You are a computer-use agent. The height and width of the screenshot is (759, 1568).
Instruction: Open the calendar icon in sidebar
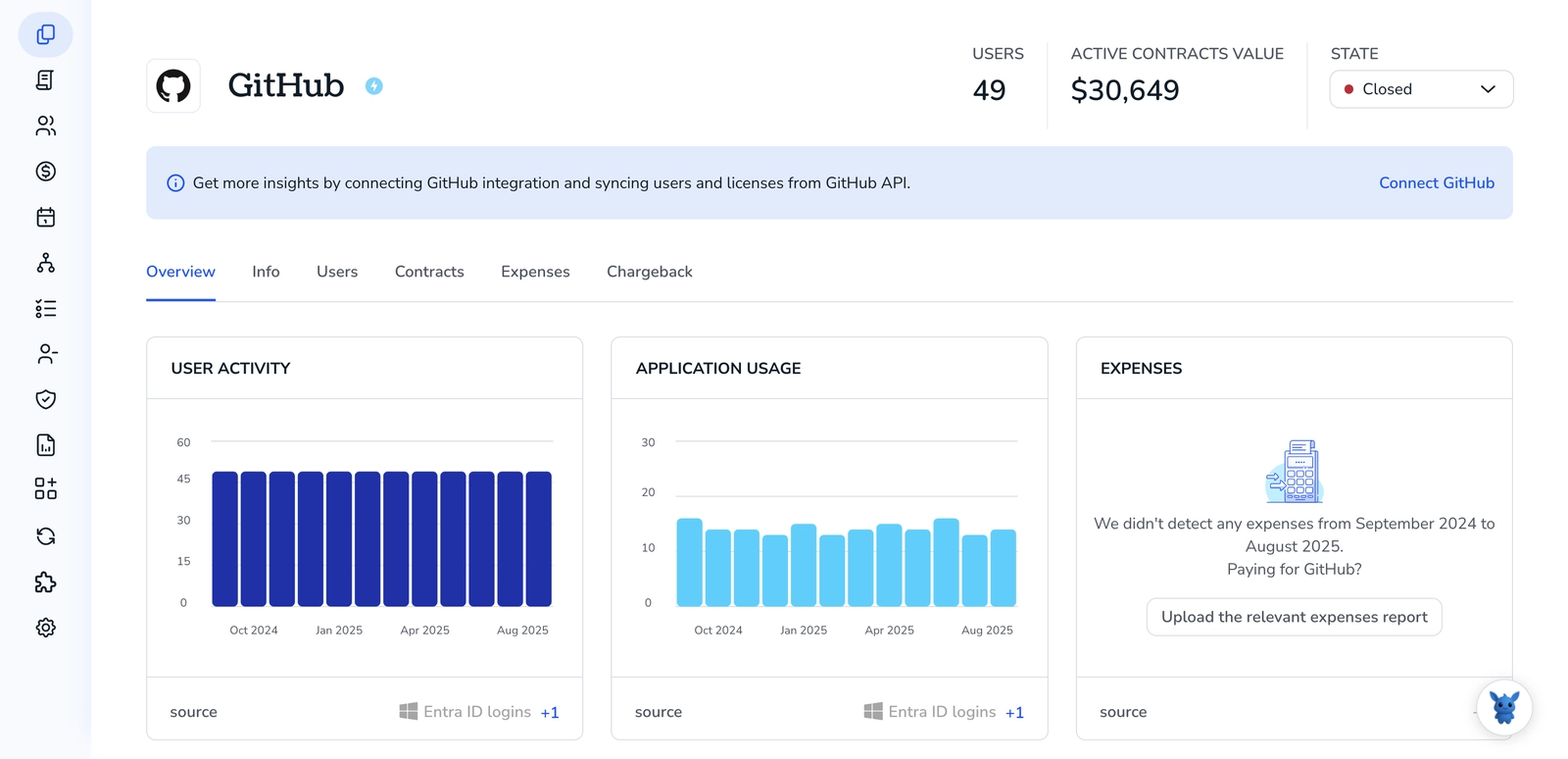click(x=45, y=217)
